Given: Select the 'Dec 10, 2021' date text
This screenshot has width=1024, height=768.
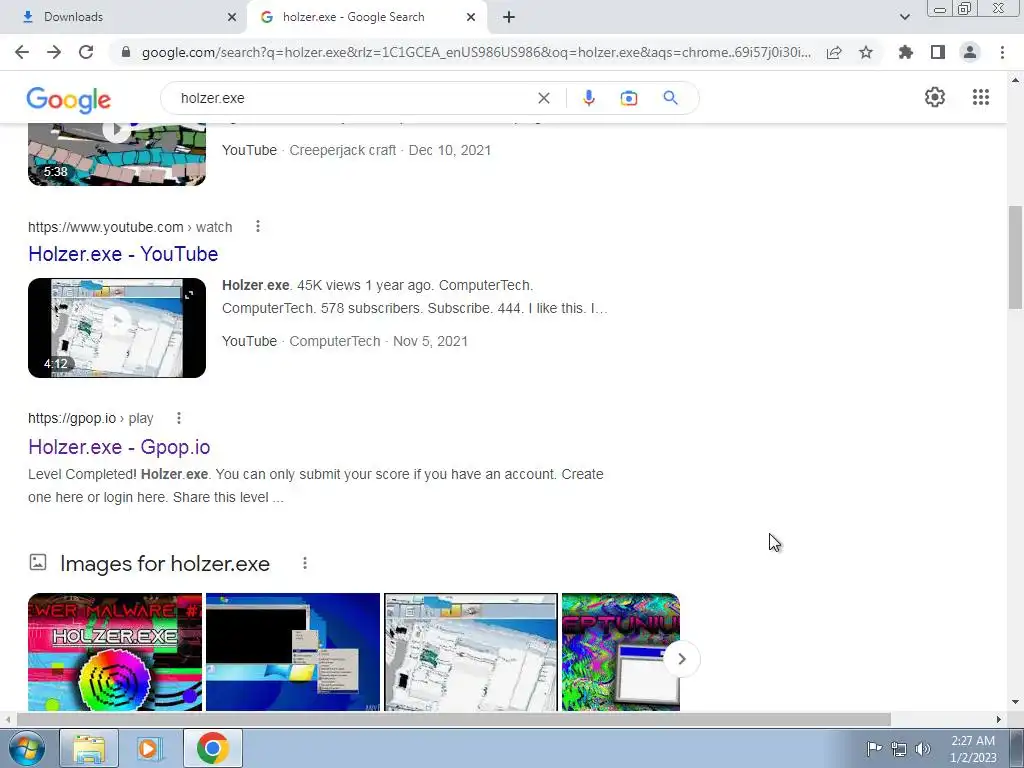Looking at the screenshot, I should click(450, 150).
